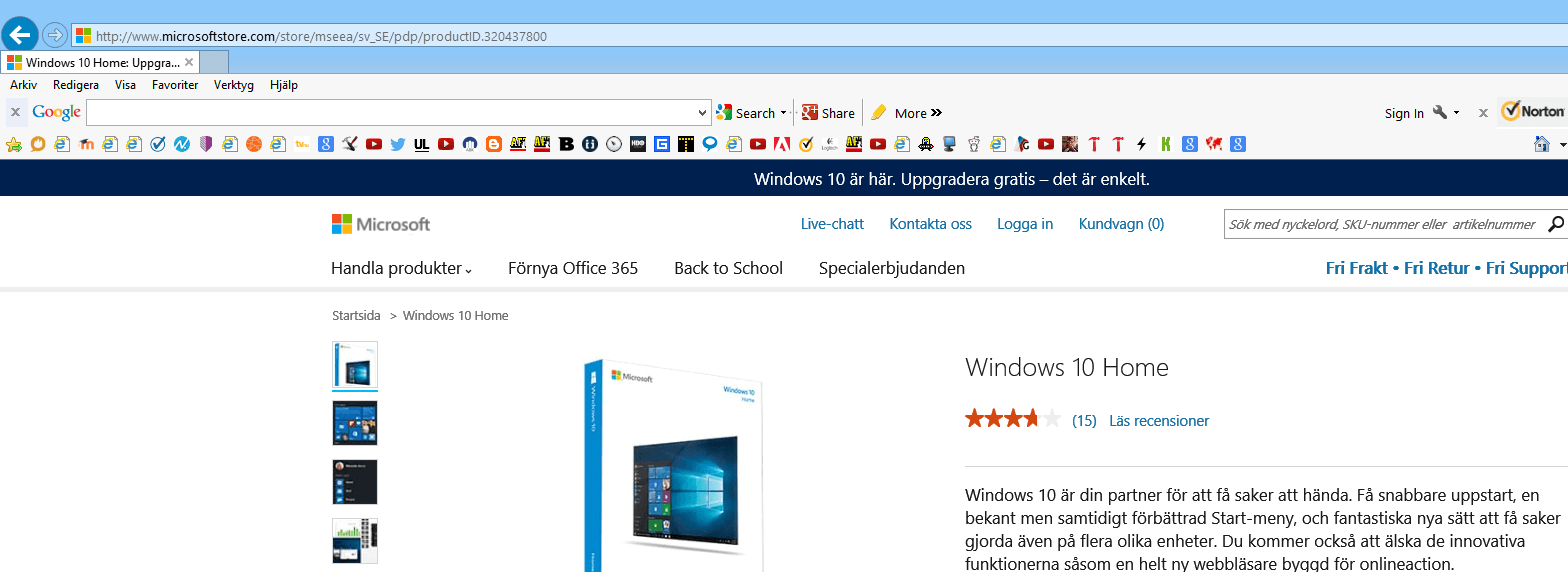Click the browser forward arrow button
Image resolution: width=1568 pixels, height=572 pixels.
tap(55, 36)
